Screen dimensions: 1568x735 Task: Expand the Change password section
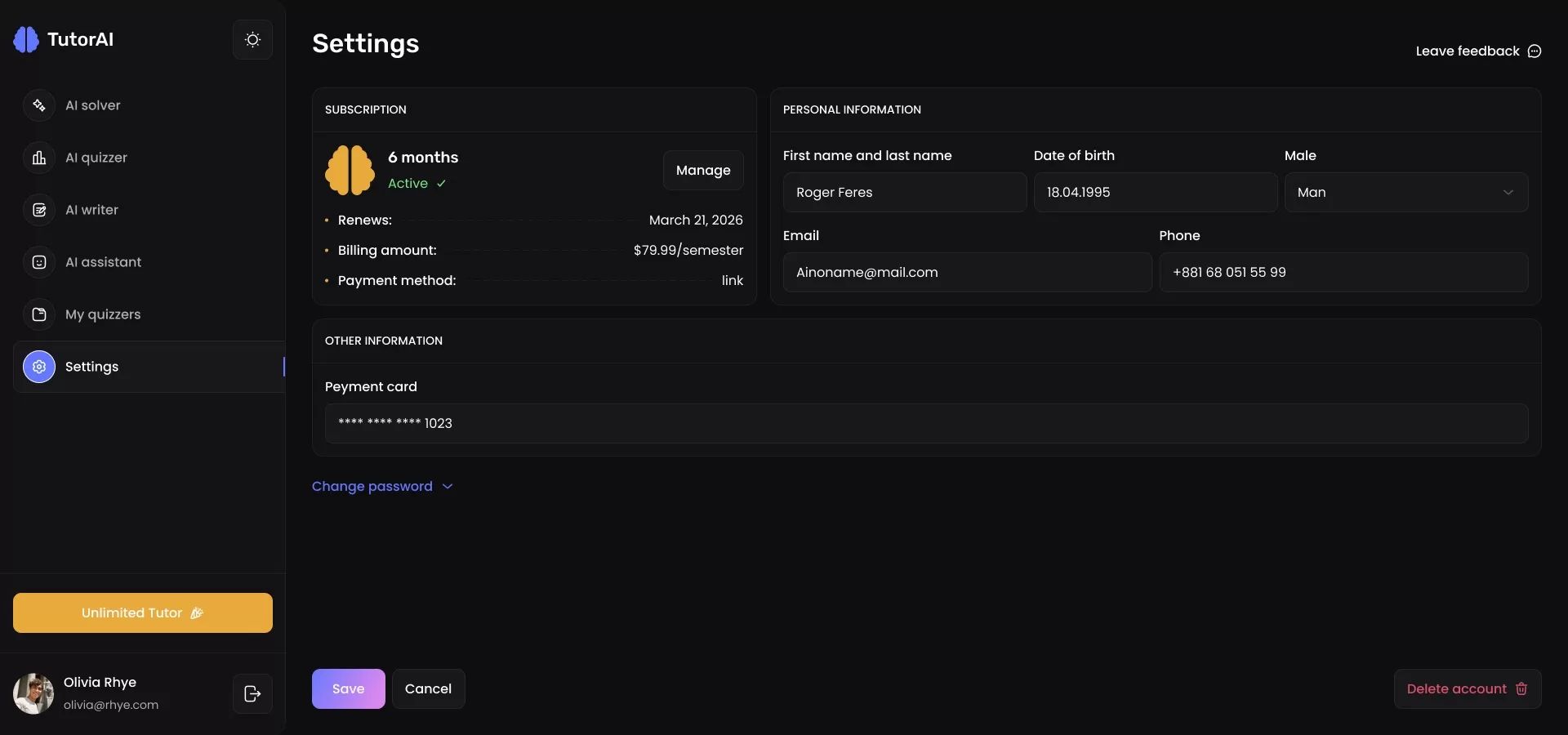click(x=382, y=486)
